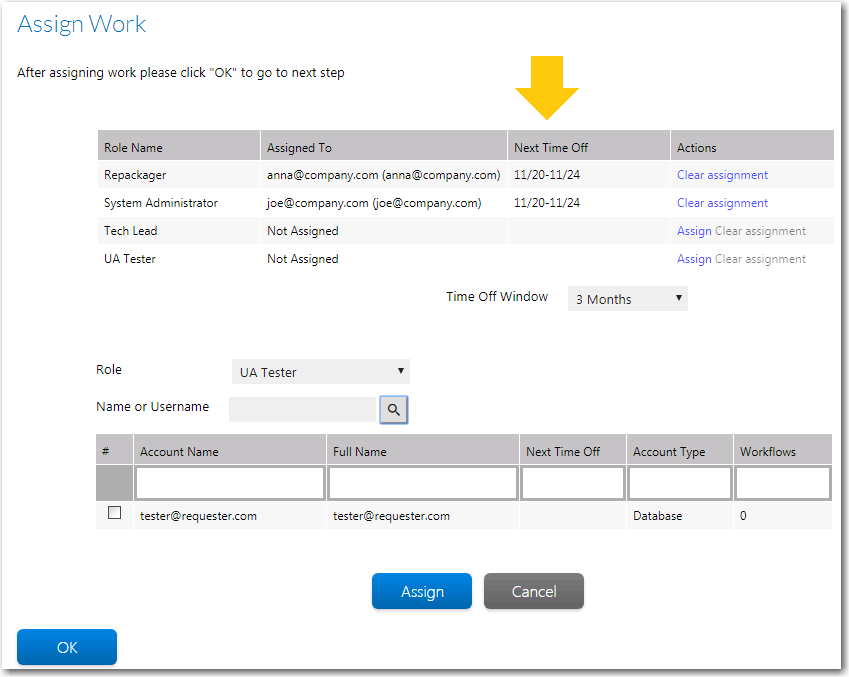
Task: Click the Workflows filter box
Action: [x=782, y=483]
